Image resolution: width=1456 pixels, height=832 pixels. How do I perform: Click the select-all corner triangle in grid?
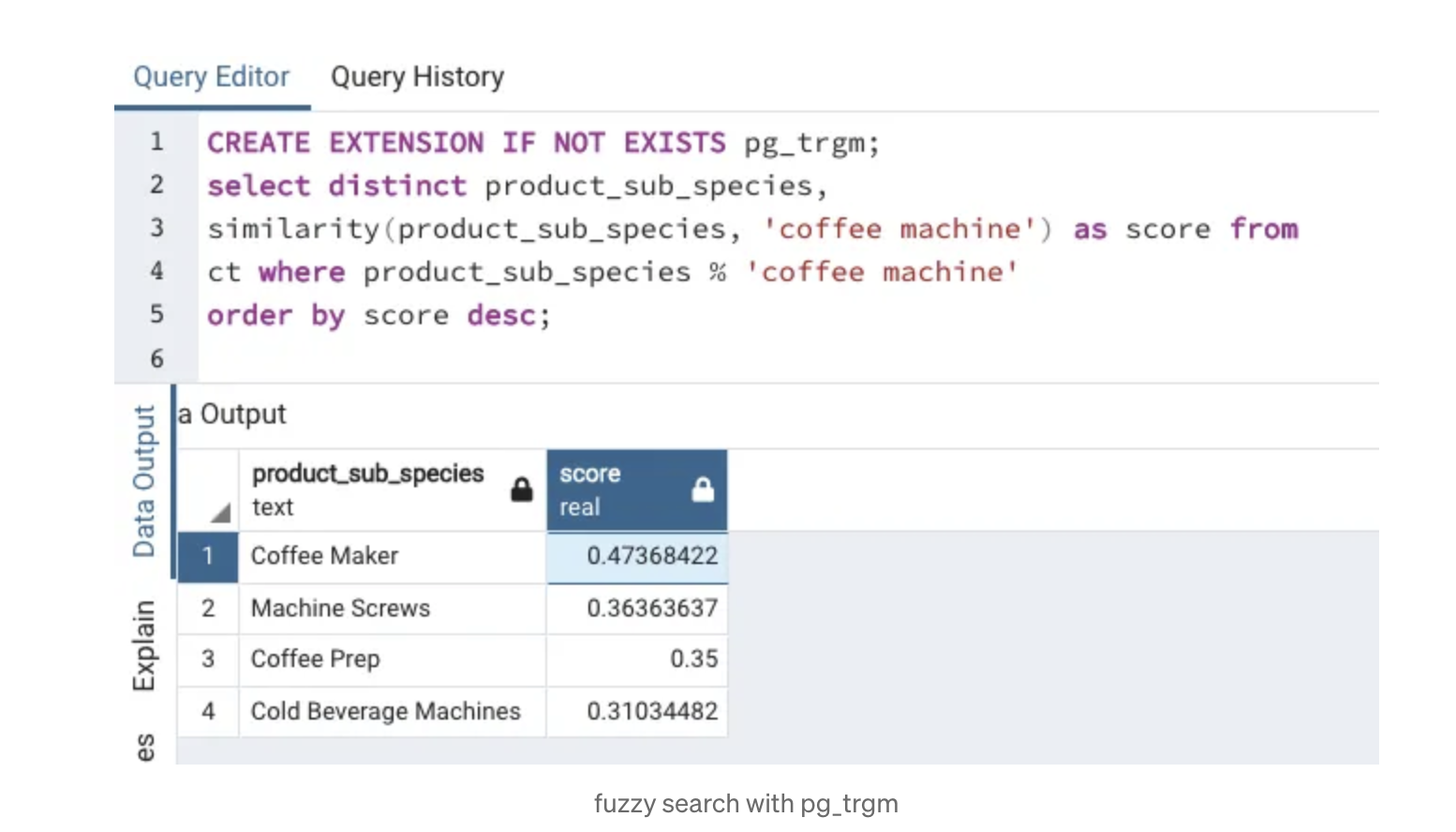220,513
